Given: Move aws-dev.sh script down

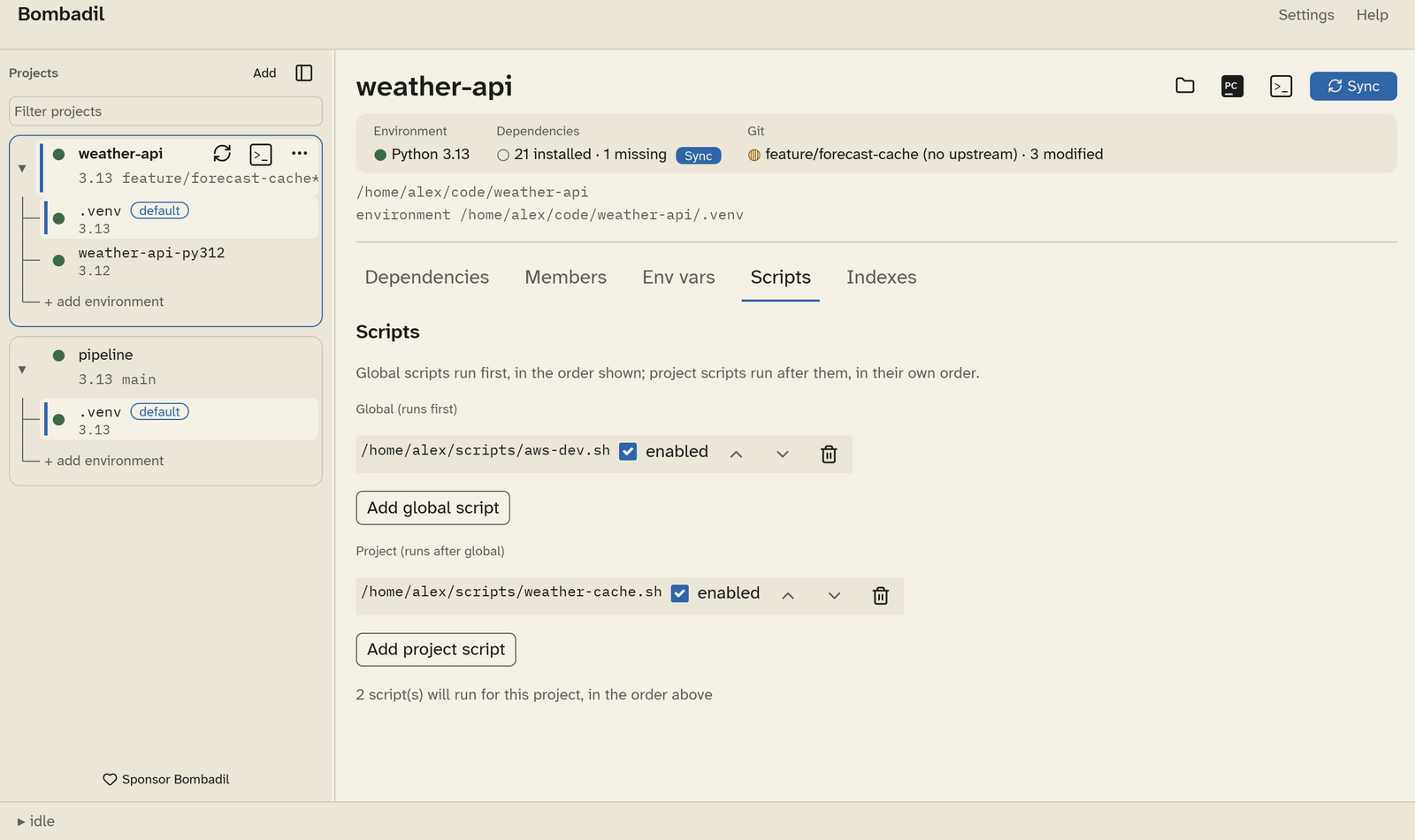Looking at the screenshot, I should pyautogui.click(x=783, y=454).
